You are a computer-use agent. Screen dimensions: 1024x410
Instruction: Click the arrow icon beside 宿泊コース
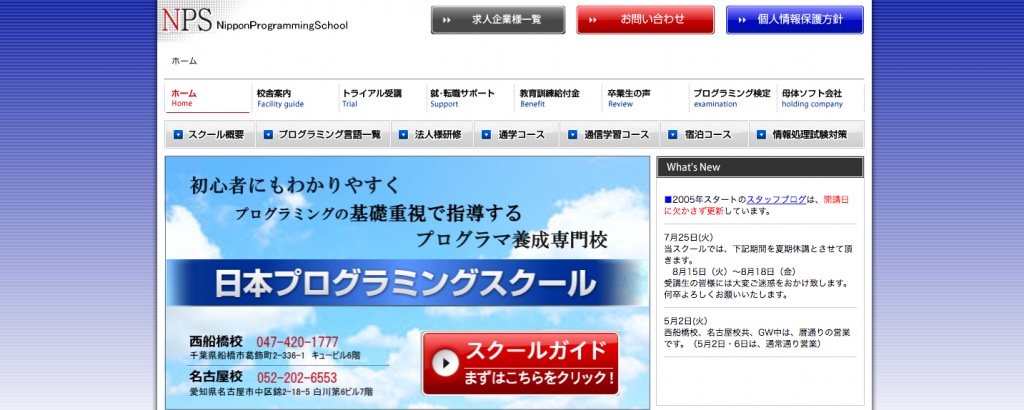(673, 135)
